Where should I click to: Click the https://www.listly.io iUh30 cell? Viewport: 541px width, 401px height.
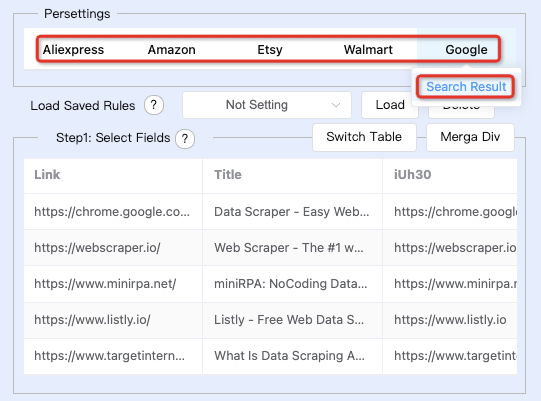pyautogui.click(x=450, y=320)
